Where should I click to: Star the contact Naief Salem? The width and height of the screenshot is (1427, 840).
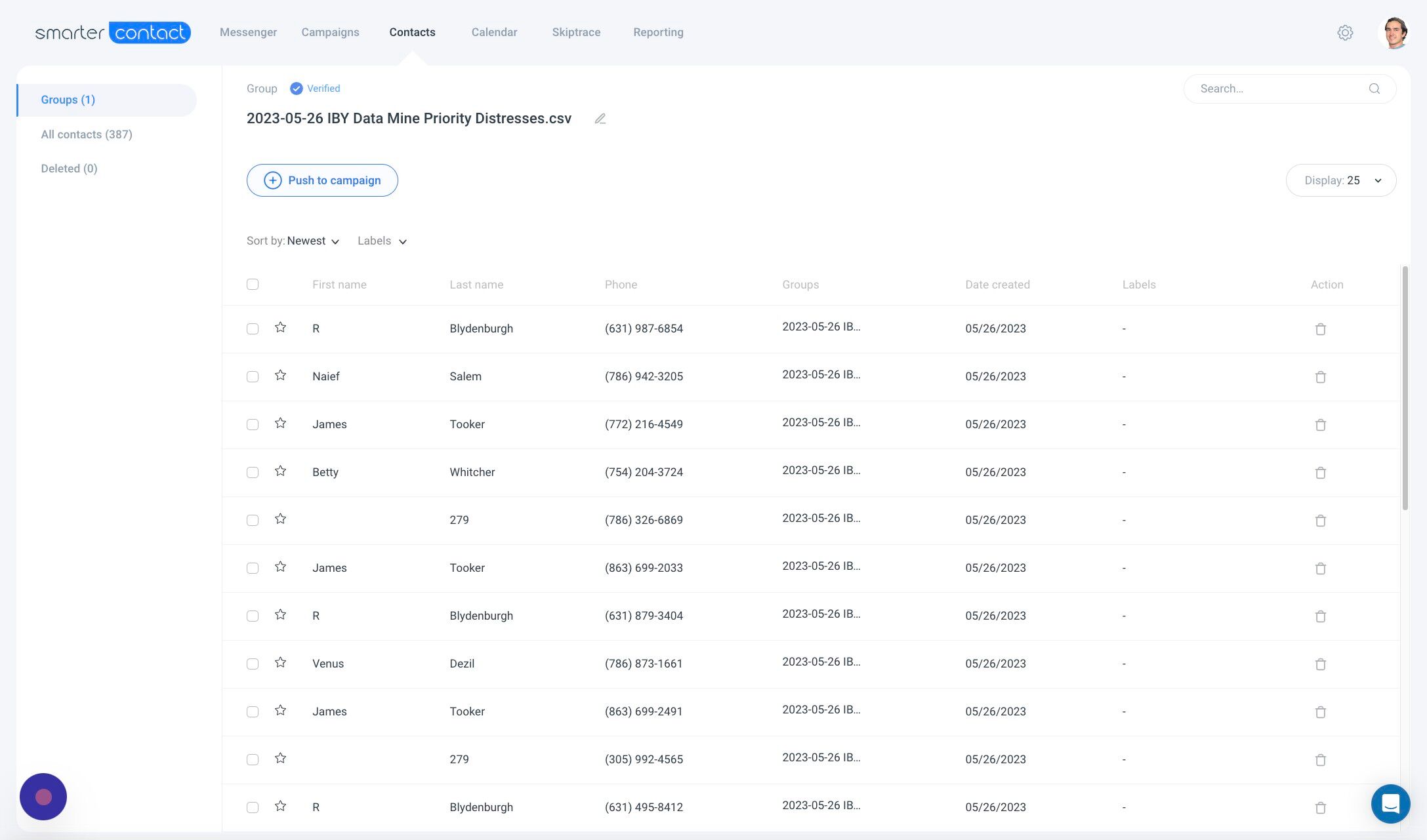pos(281,375)
